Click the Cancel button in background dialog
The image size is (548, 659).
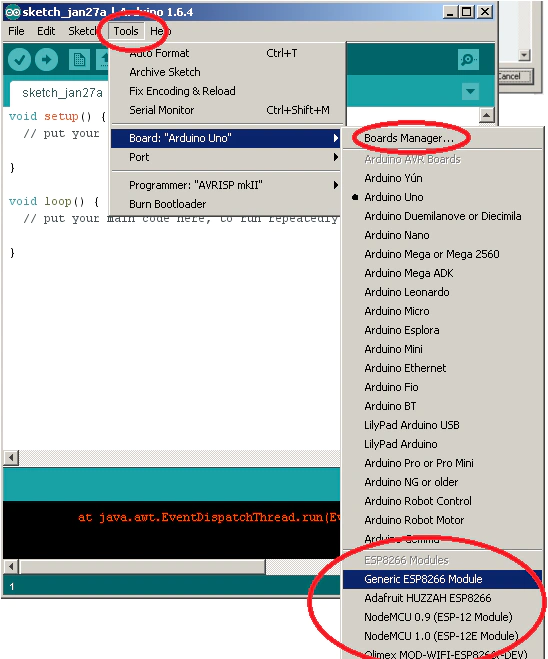pos(516,76)
